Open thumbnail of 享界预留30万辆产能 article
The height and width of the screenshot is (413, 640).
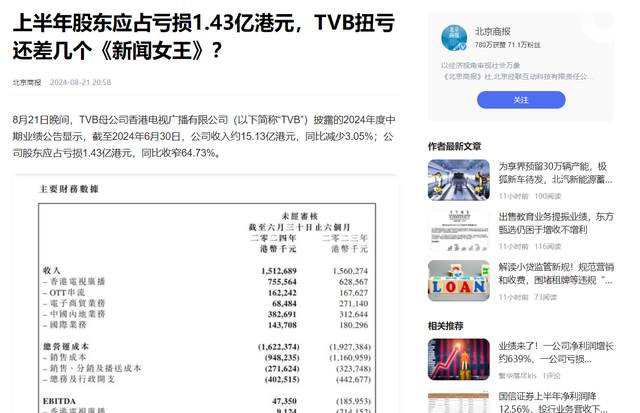pos(459,180)
